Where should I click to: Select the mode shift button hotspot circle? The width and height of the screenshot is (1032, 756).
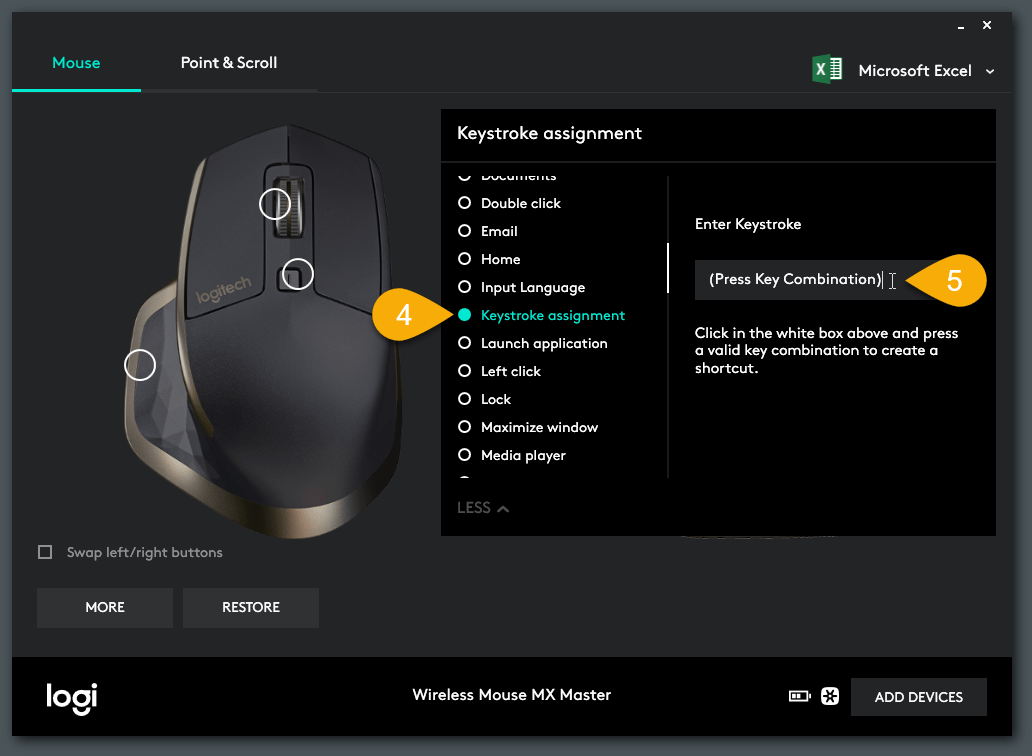297,274
